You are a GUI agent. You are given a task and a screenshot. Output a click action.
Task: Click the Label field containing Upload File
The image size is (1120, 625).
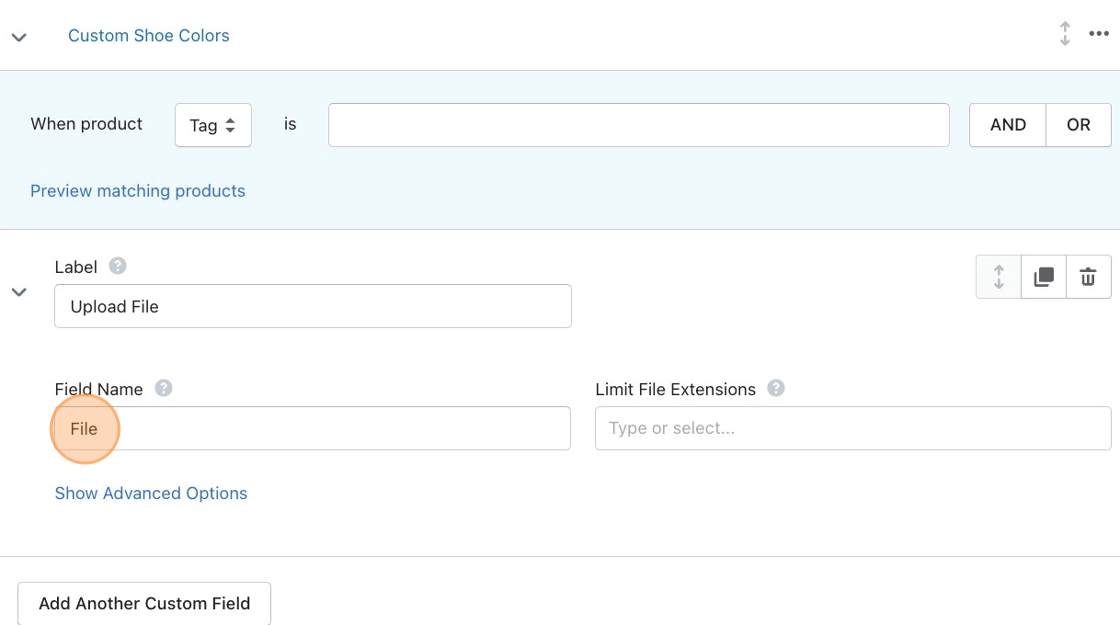(x=312, y=306)
